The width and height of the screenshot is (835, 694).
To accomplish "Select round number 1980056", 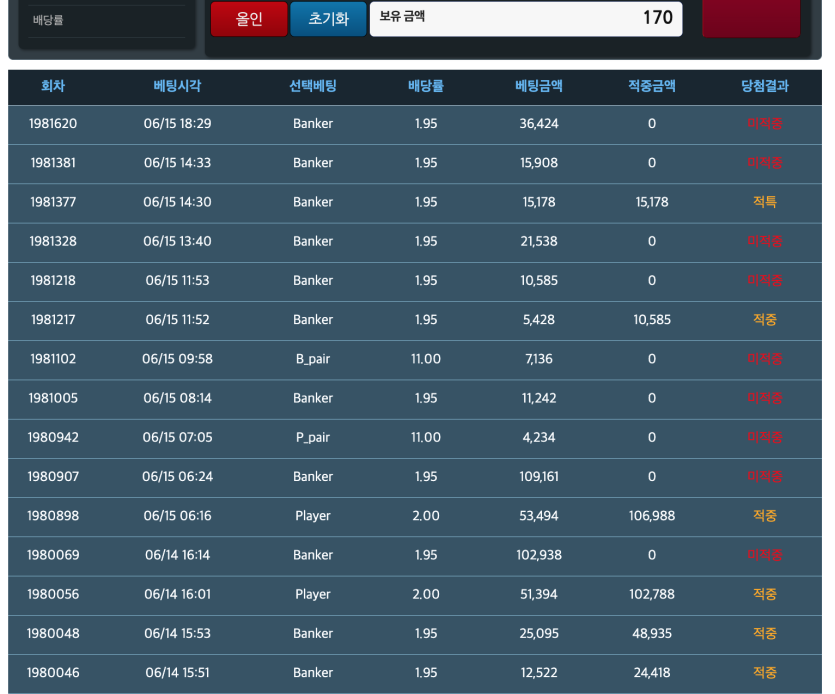I will [x=53, y=594].
